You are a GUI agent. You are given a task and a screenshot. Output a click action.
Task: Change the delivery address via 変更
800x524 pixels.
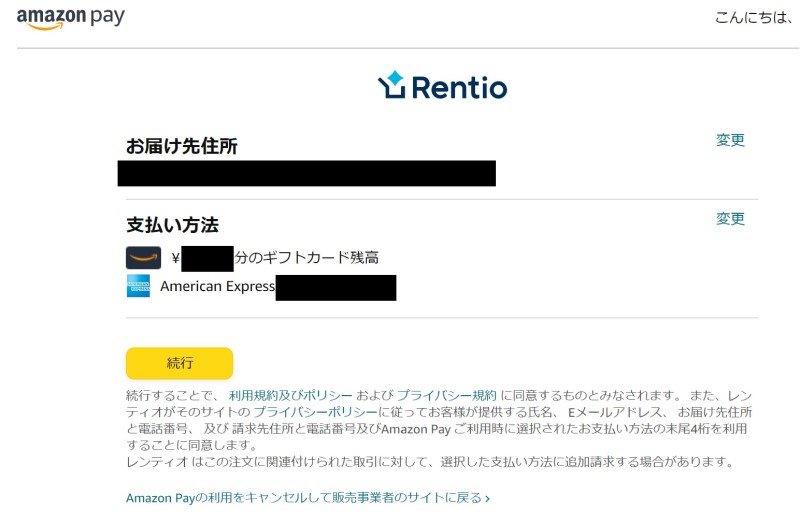pos(730,140)
